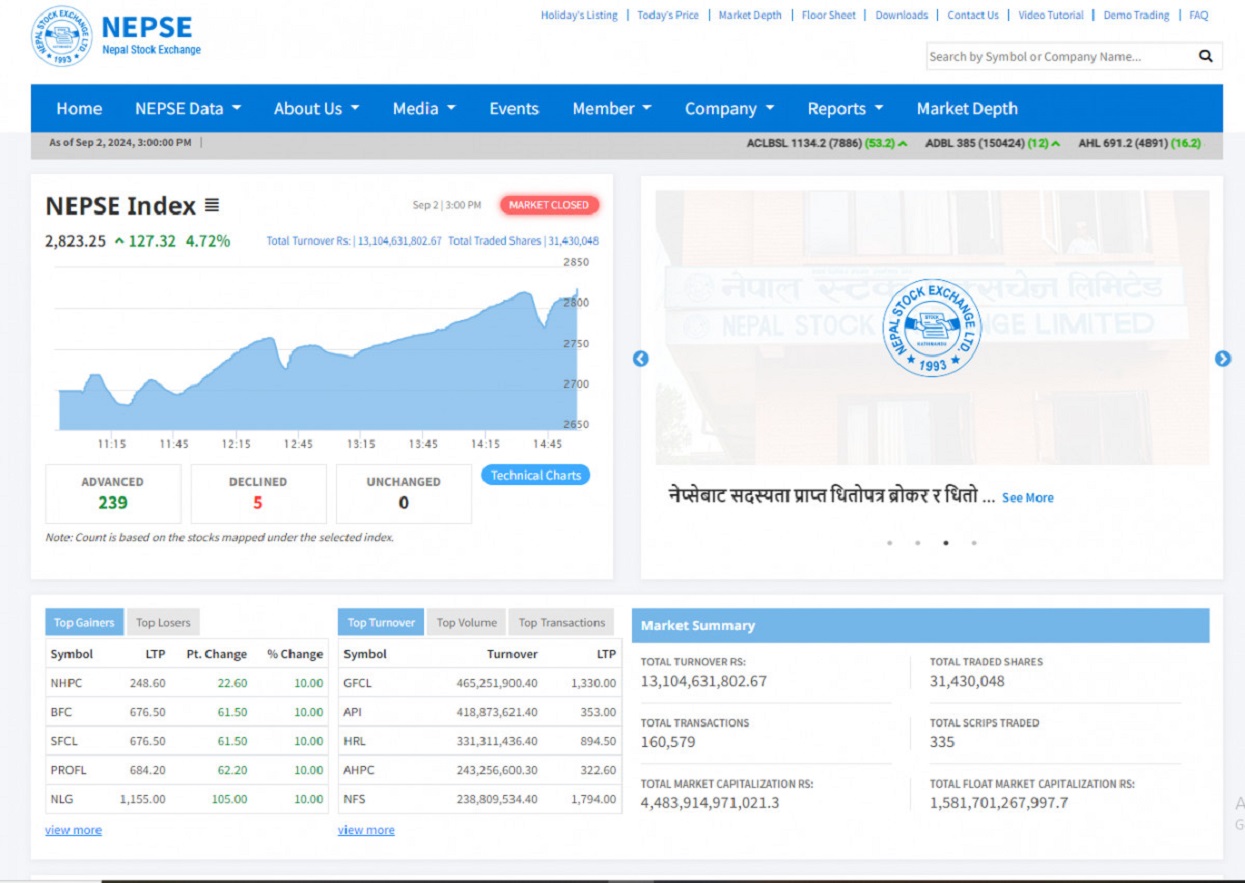Open the Top Transactions tab
The height and width of the screenshot is (883, 1245).
[x=561, y=623]
